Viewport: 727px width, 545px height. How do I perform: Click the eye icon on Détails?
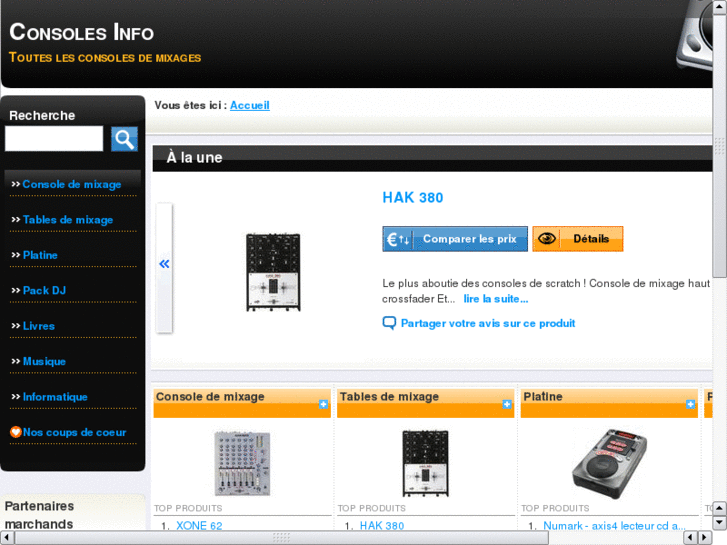click(x=547, y=238)
